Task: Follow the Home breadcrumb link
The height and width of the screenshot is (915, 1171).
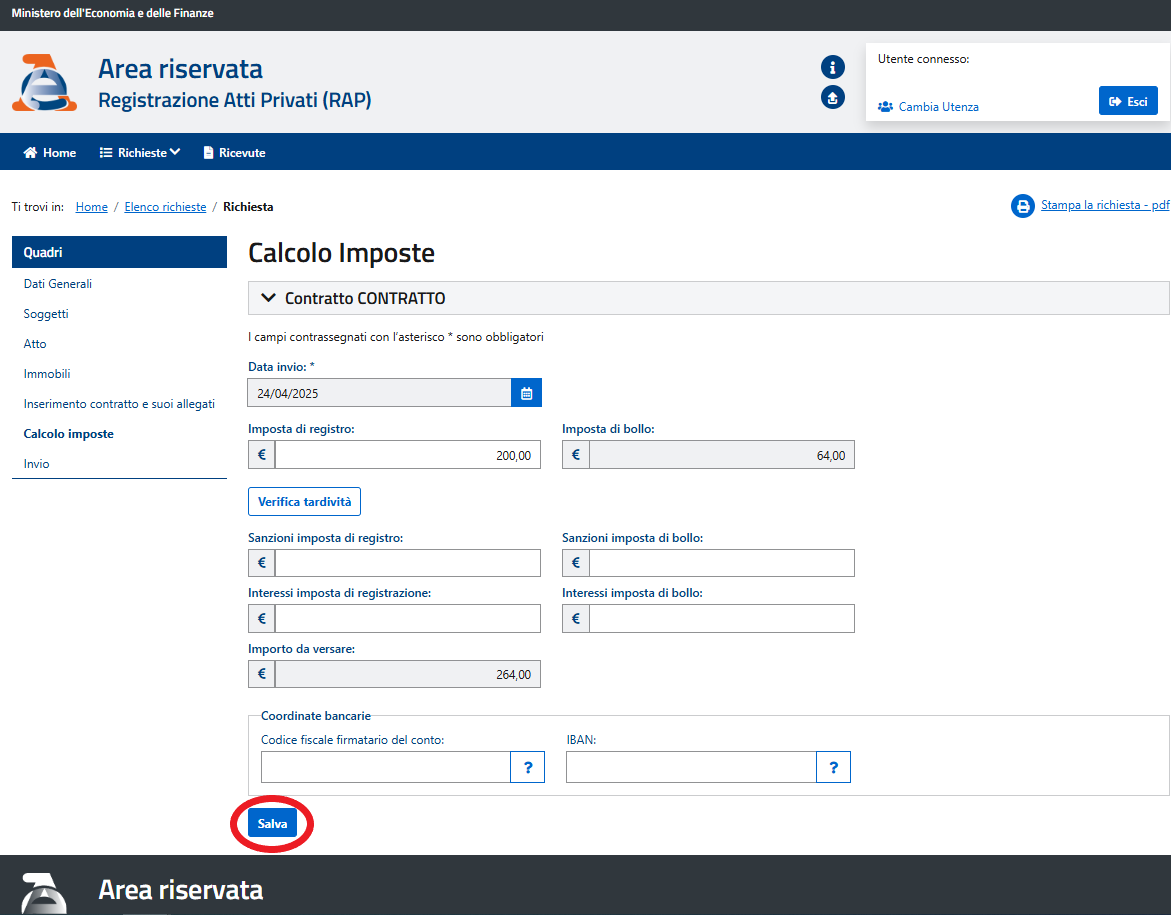Action: pos(92,207)
